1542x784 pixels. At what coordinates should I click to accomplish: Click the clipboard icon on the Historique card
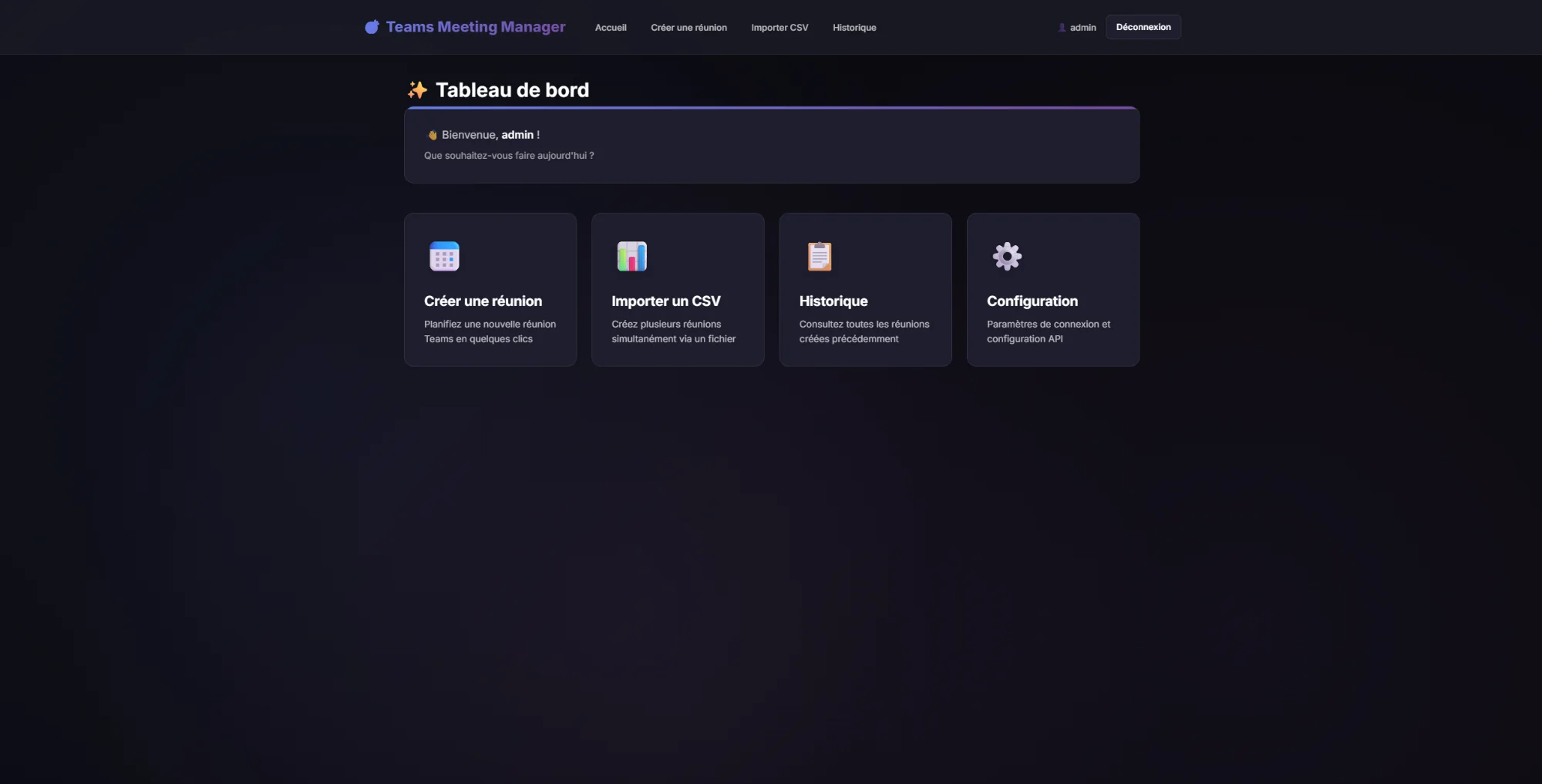click(819, 256)
